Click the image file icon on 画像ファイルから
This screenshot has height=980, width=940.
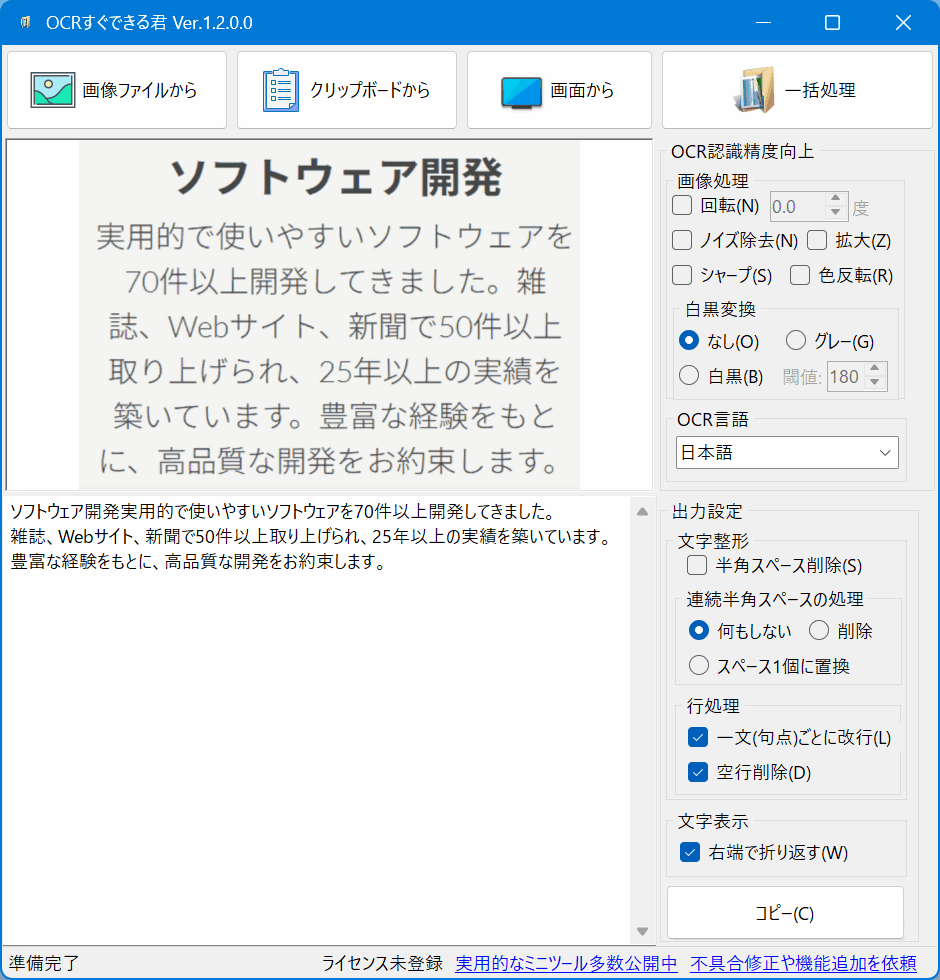52,90
